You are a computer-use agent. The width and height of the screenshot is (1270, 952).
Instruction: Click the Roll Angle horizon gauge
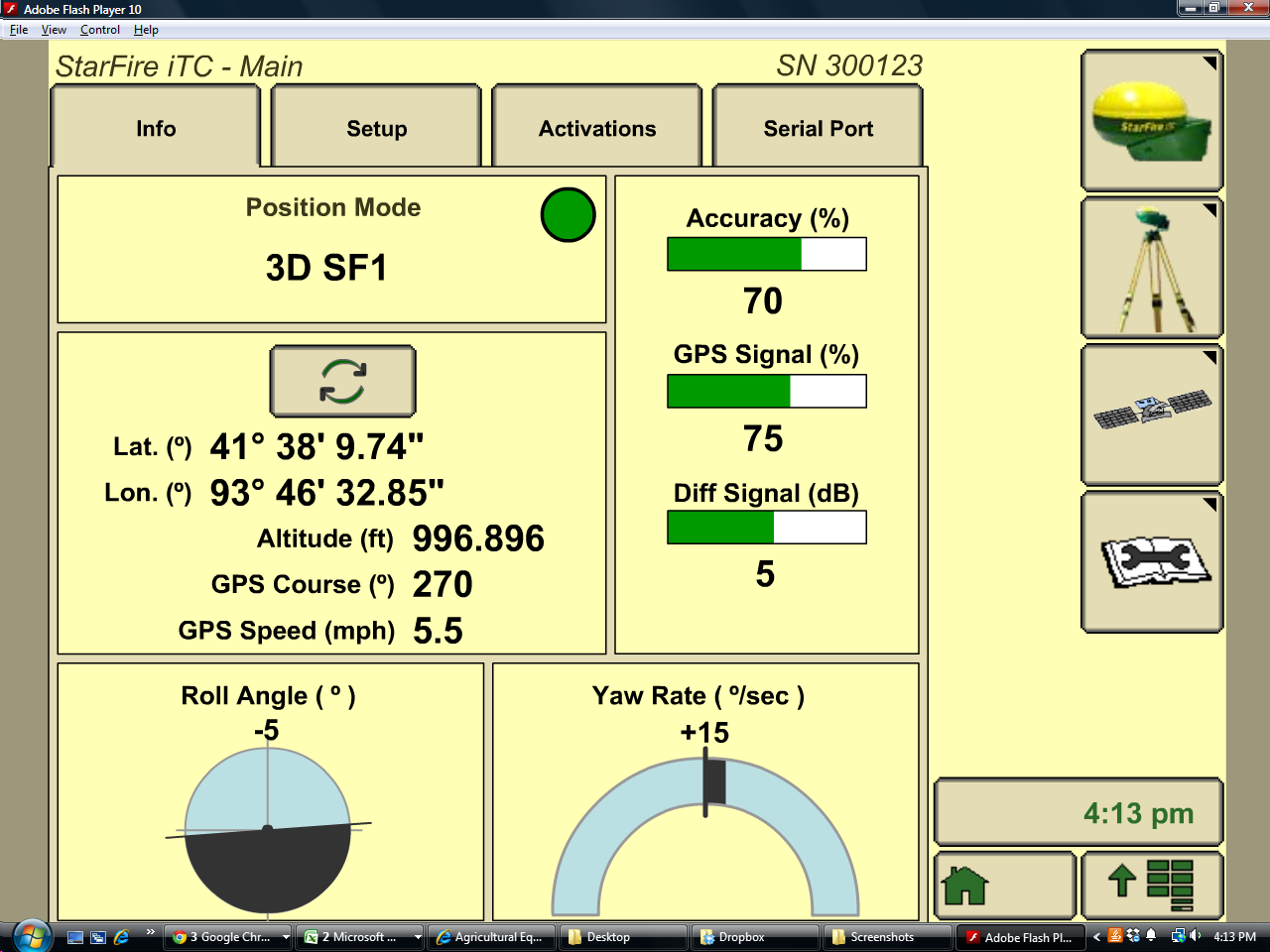point(268,831)
